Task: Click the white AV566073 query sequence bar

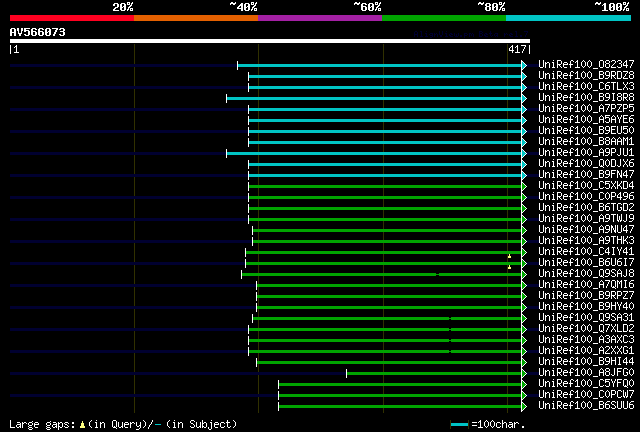Action: [x=270, y=41]
